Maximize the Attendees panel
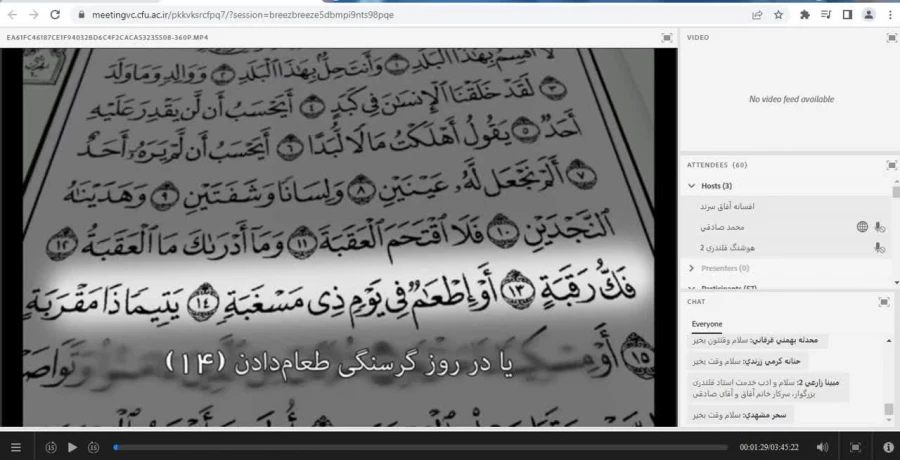This screenshot has height=460, width=900. pos(891,164)
